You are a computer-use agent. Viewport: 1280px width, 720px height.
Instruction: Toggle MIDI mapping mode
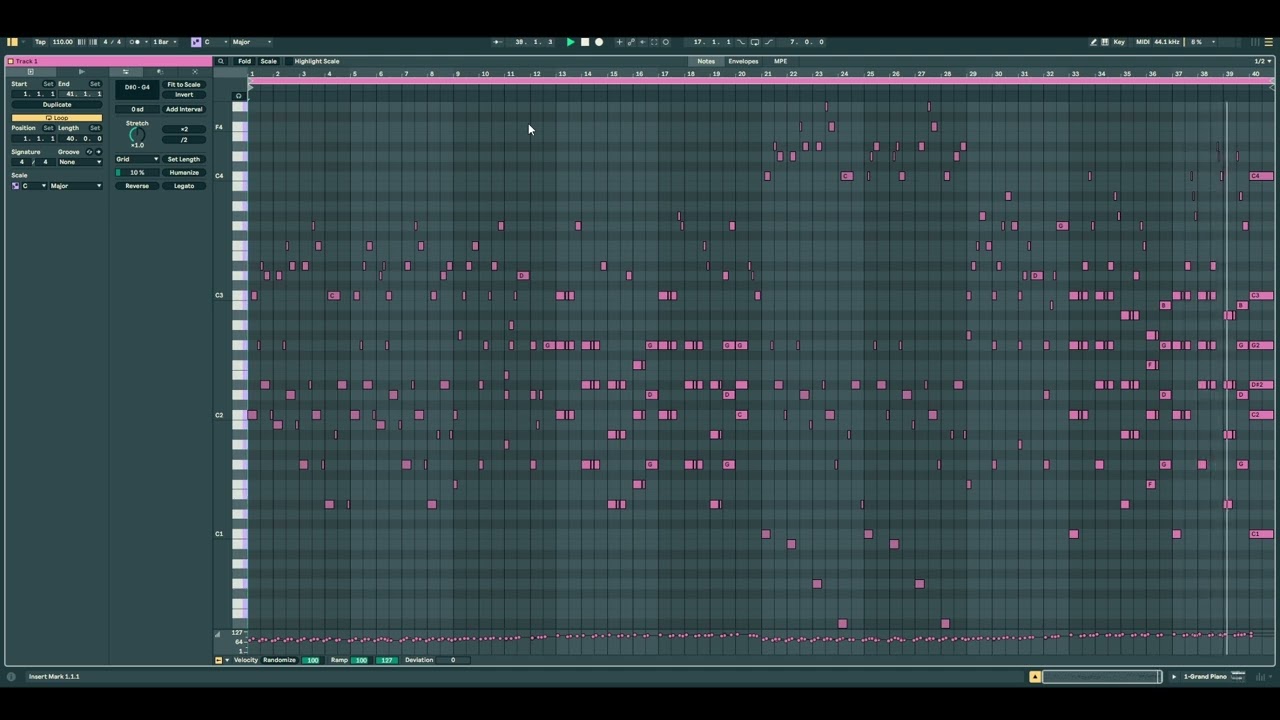click(x=1143, y=42)
